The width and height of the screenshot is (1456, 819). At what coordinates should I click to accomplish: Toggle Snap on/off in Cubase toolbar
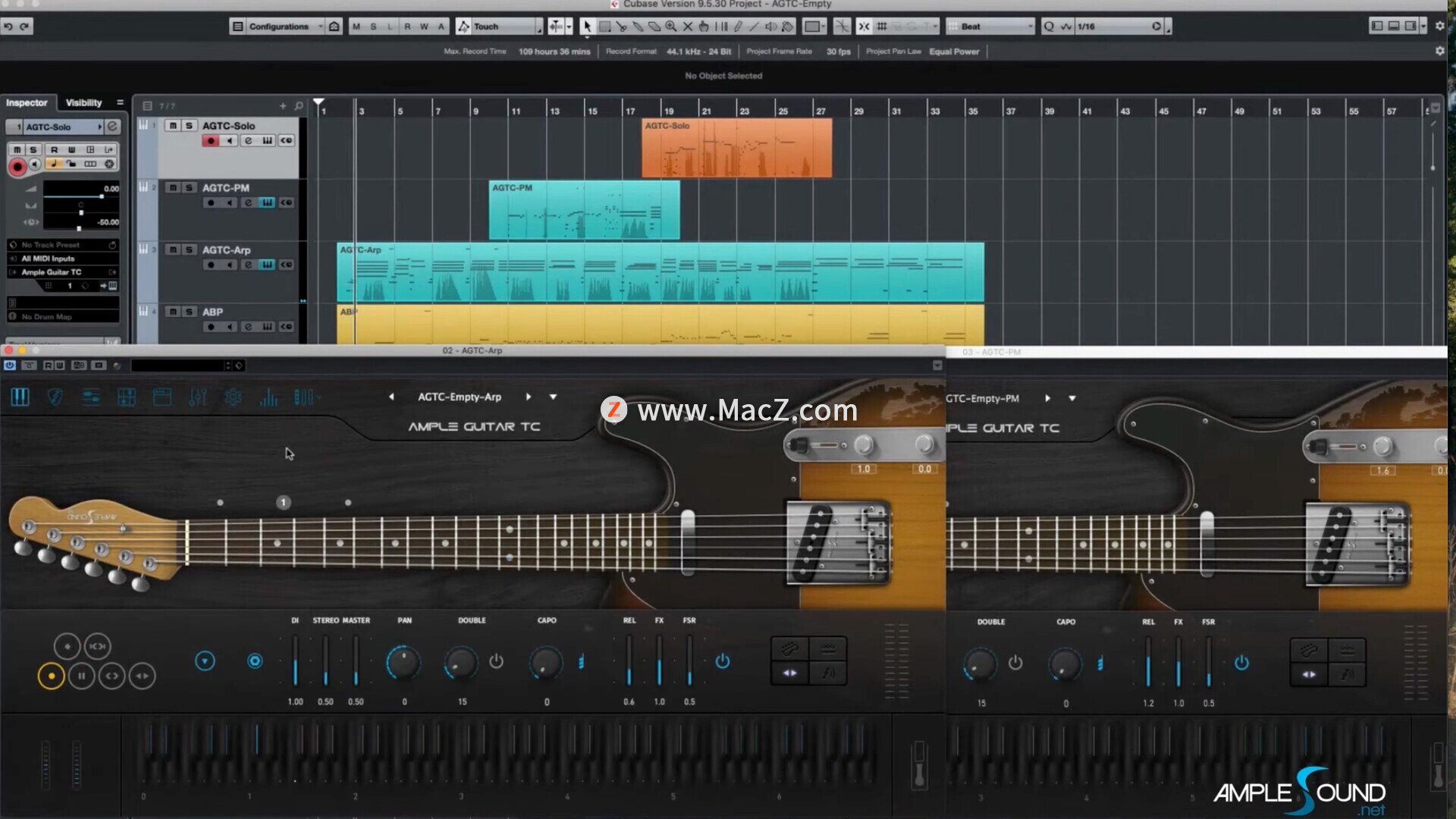click(x=864, y=27)
